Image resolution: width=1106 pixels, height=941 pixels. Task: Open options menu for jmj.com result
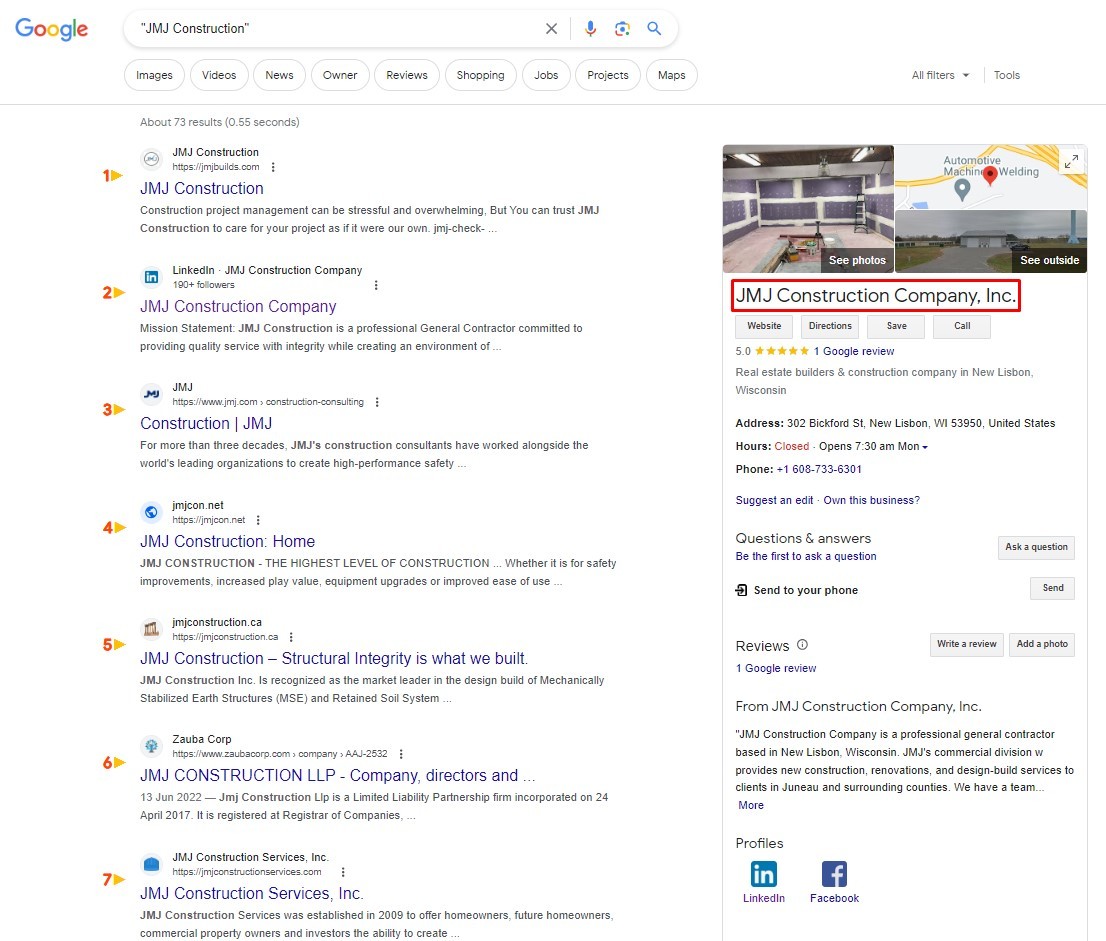(x=377, y=402)
